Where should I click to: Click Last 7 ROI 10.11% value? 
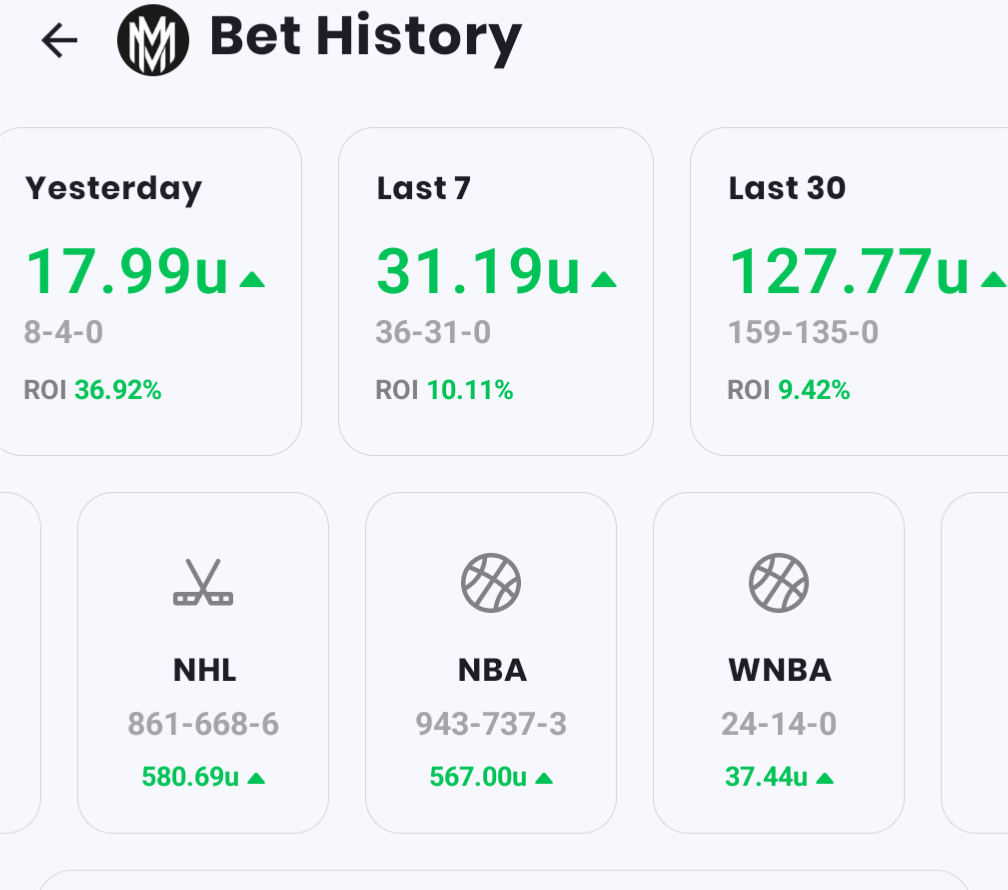pyautogui.click(x=470, y=390)
